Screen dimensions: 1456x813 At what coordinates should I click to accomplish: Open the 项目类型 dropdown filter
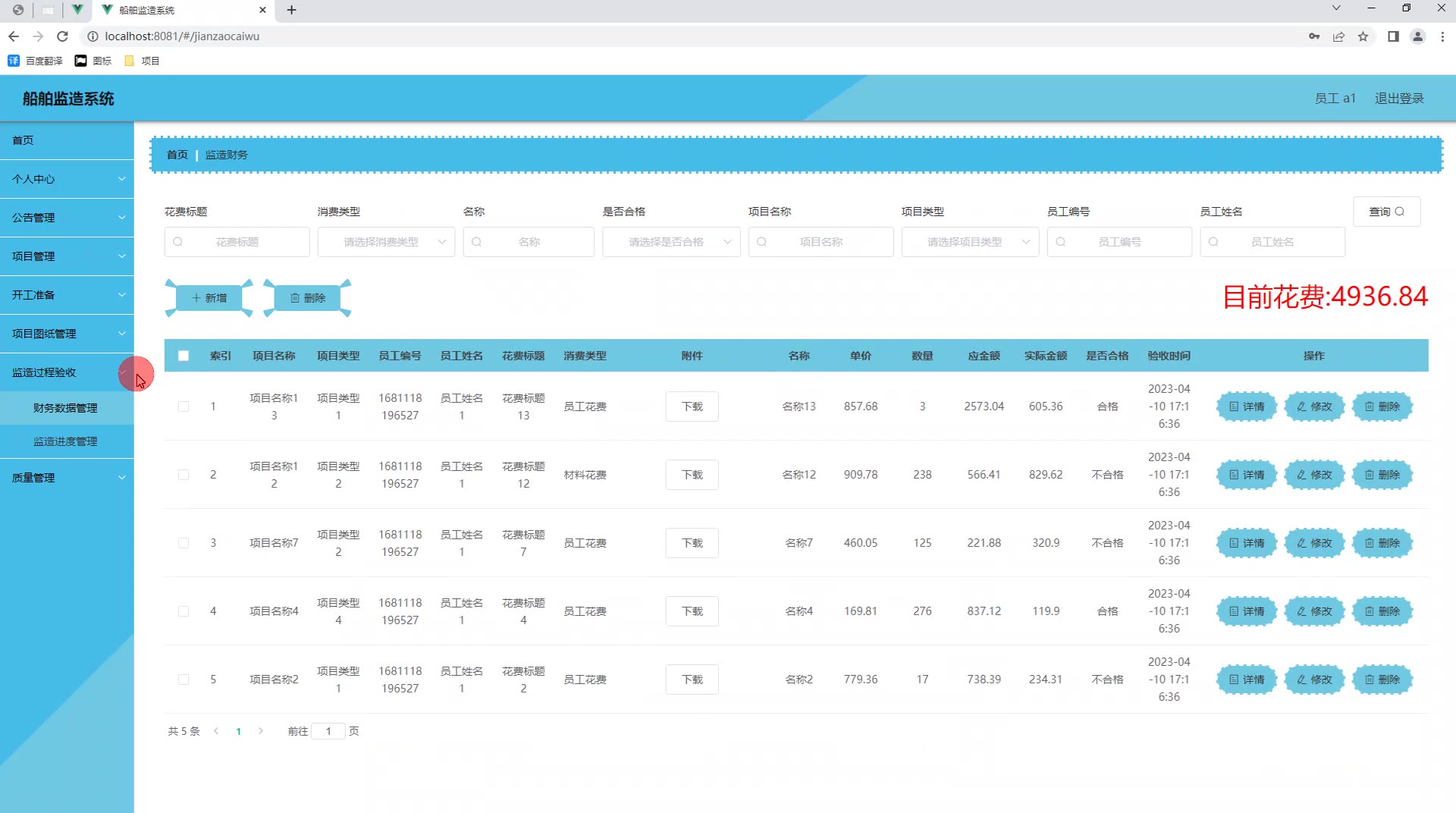pos(970,242)
